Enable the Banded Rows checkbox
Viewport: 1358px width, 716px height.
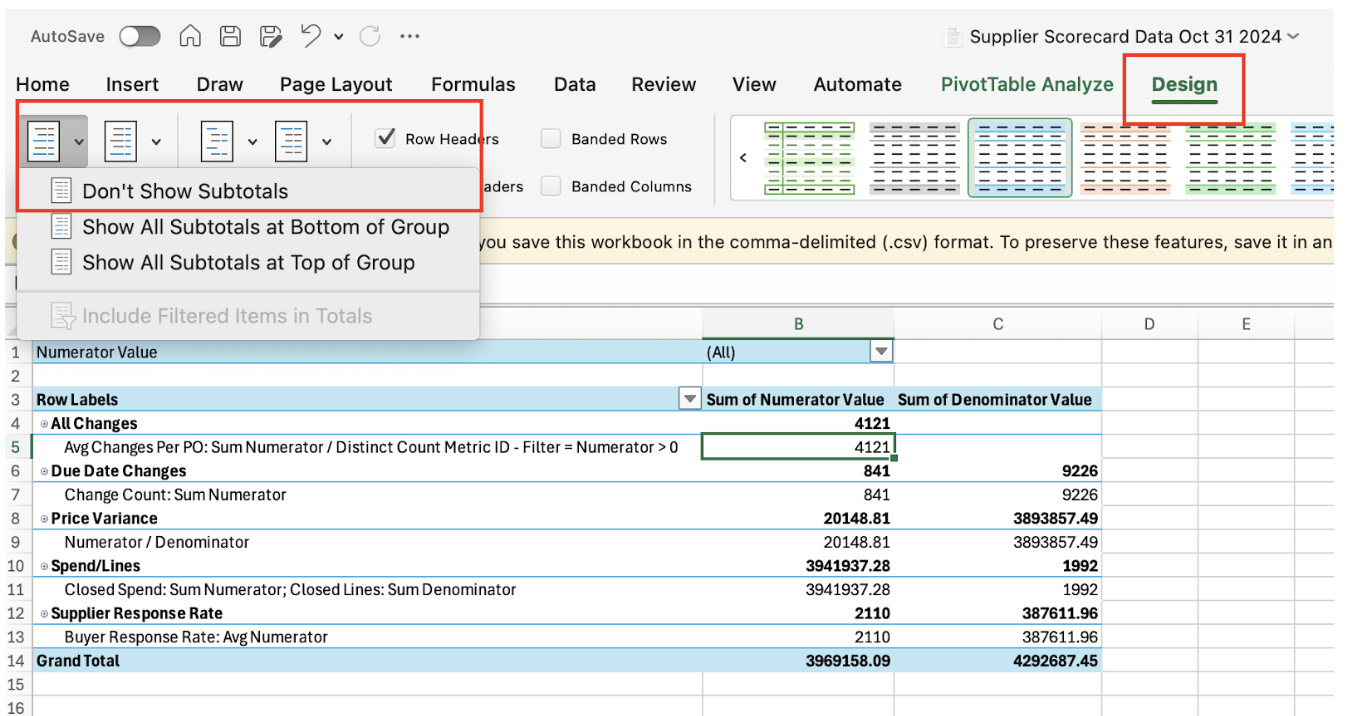pos(551,139)
